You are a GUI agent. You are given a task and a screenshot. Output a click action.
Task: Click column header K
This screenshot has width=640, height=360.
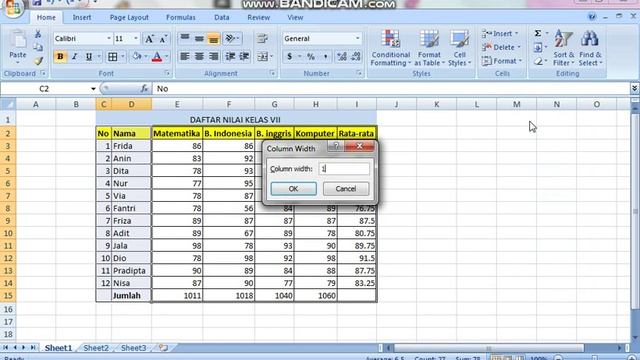(436, 104)
